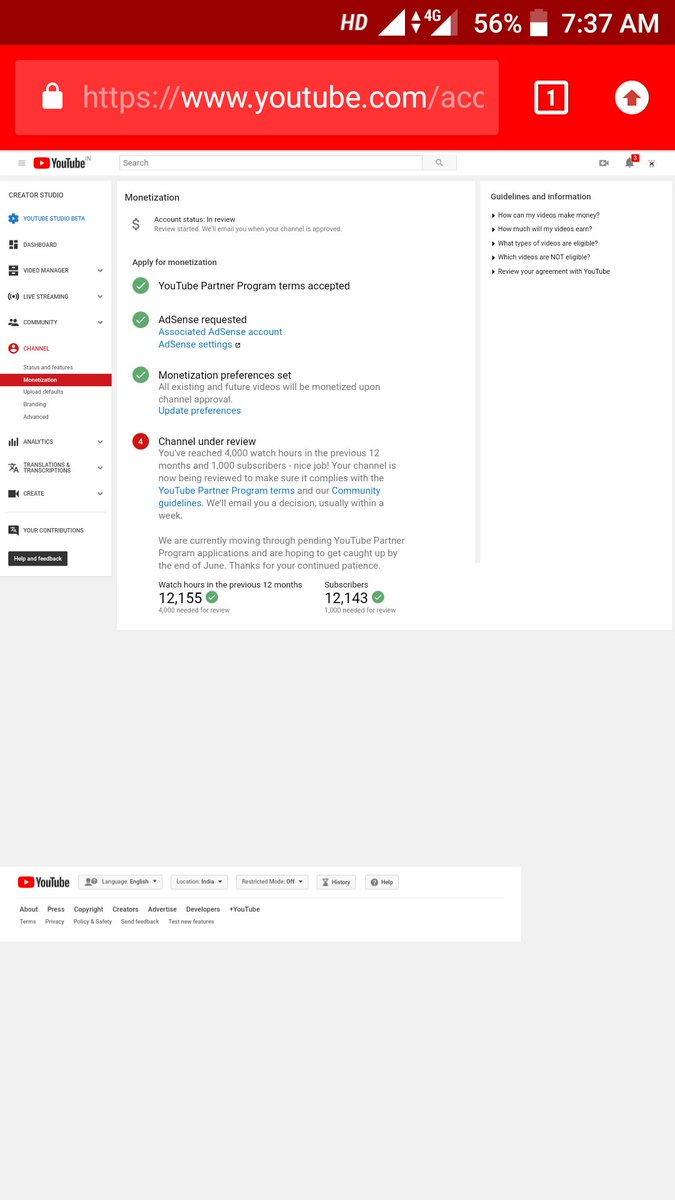Select Branding under Channel
This screenshot has width=675, height=1200.
pos(35,405)
